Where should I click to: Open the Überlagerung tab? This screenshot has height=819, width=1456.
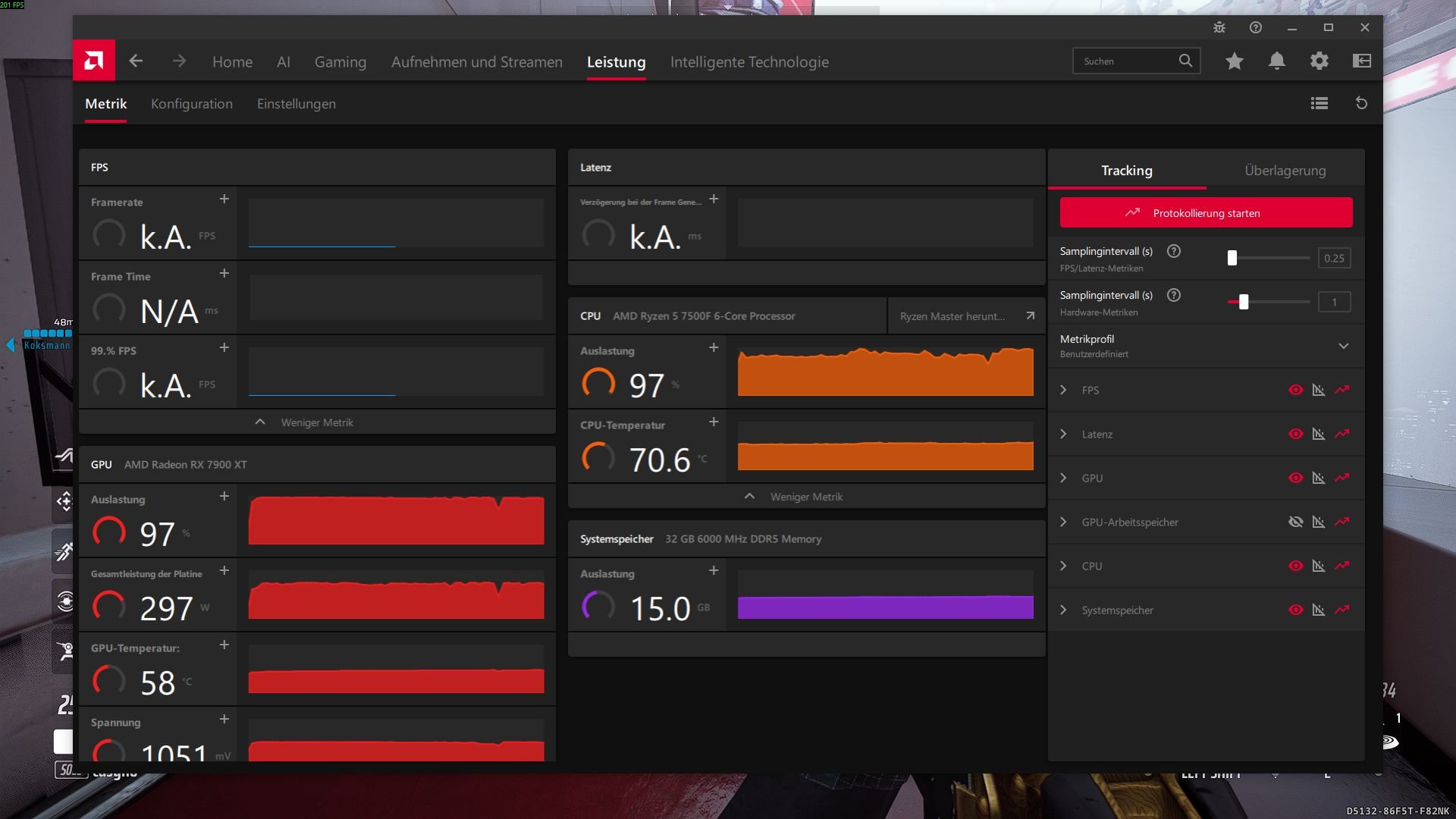coord(1285,171)
